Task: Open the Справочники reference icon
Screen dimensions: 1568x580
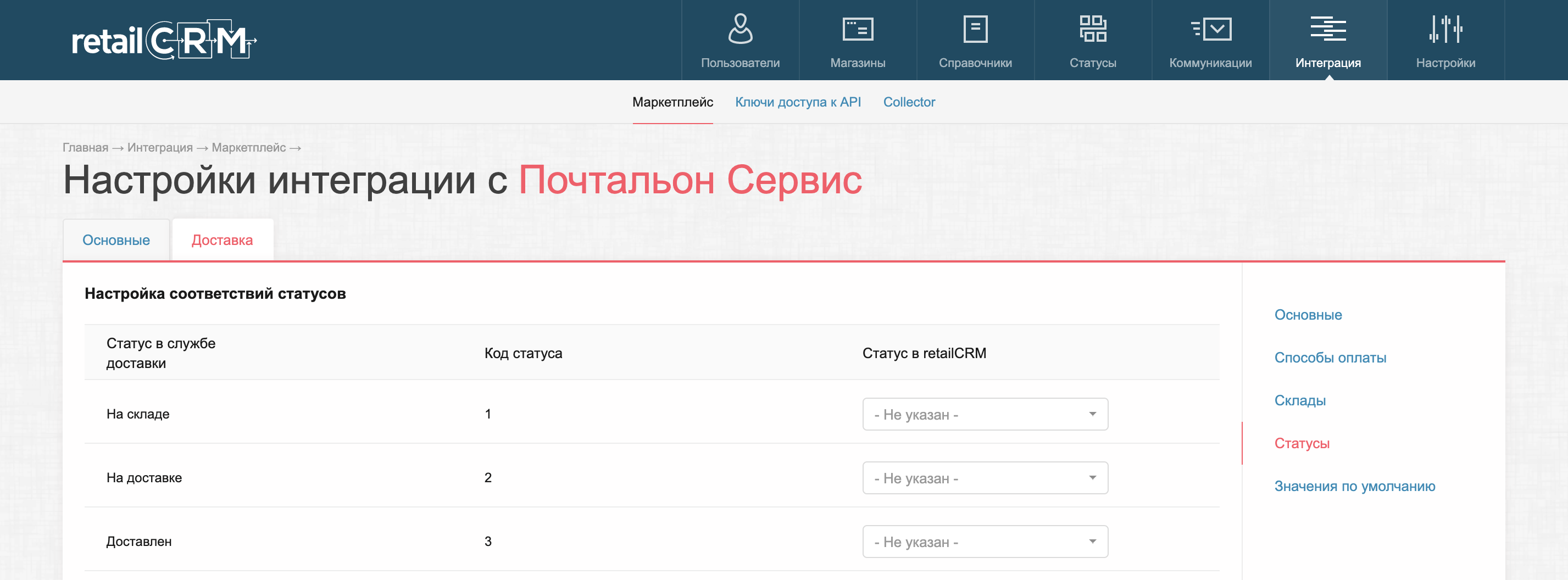Action: coord(975,29)
